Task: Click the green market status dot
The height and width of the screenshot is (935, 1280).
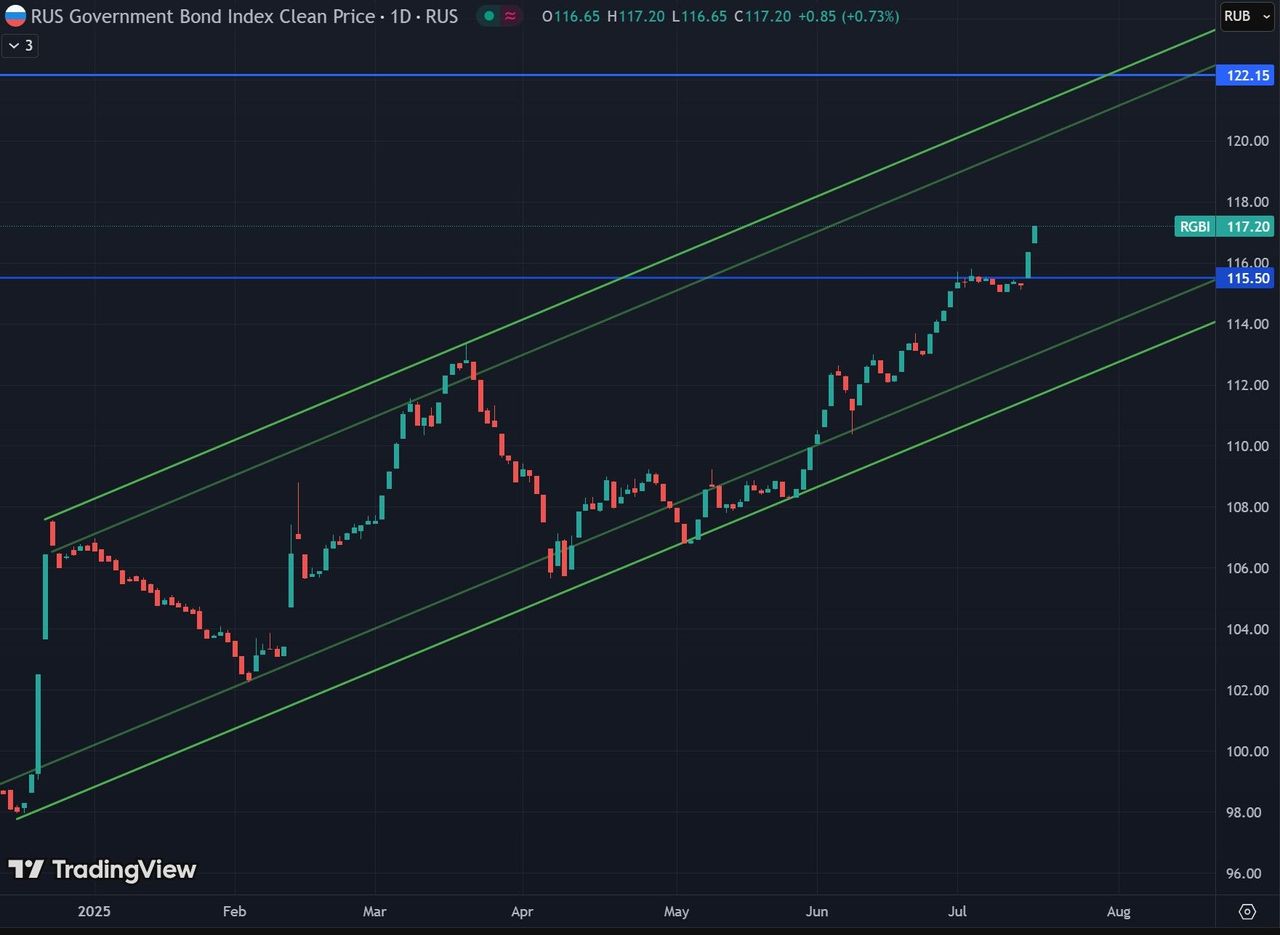Action: [x=487, y=16]
